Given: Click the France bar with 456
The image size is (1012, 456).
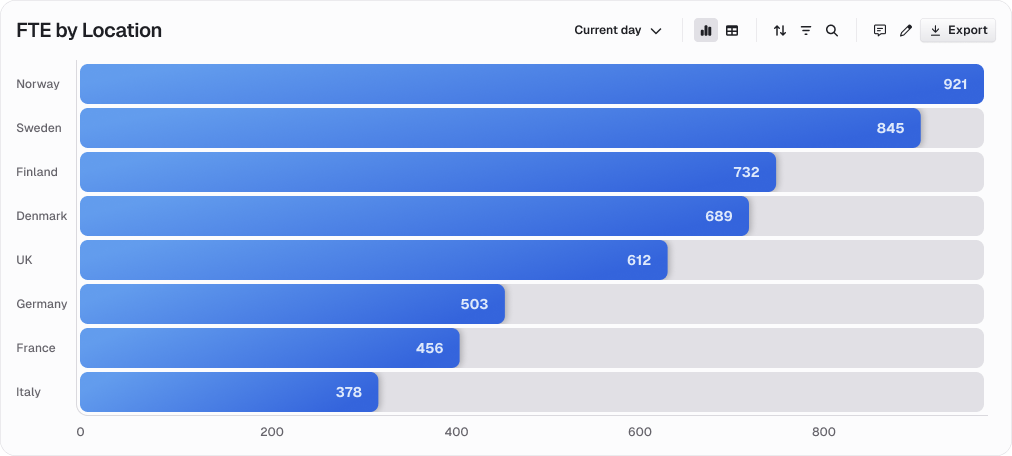Looking at the screenshot, I should (x=270, y=348).
